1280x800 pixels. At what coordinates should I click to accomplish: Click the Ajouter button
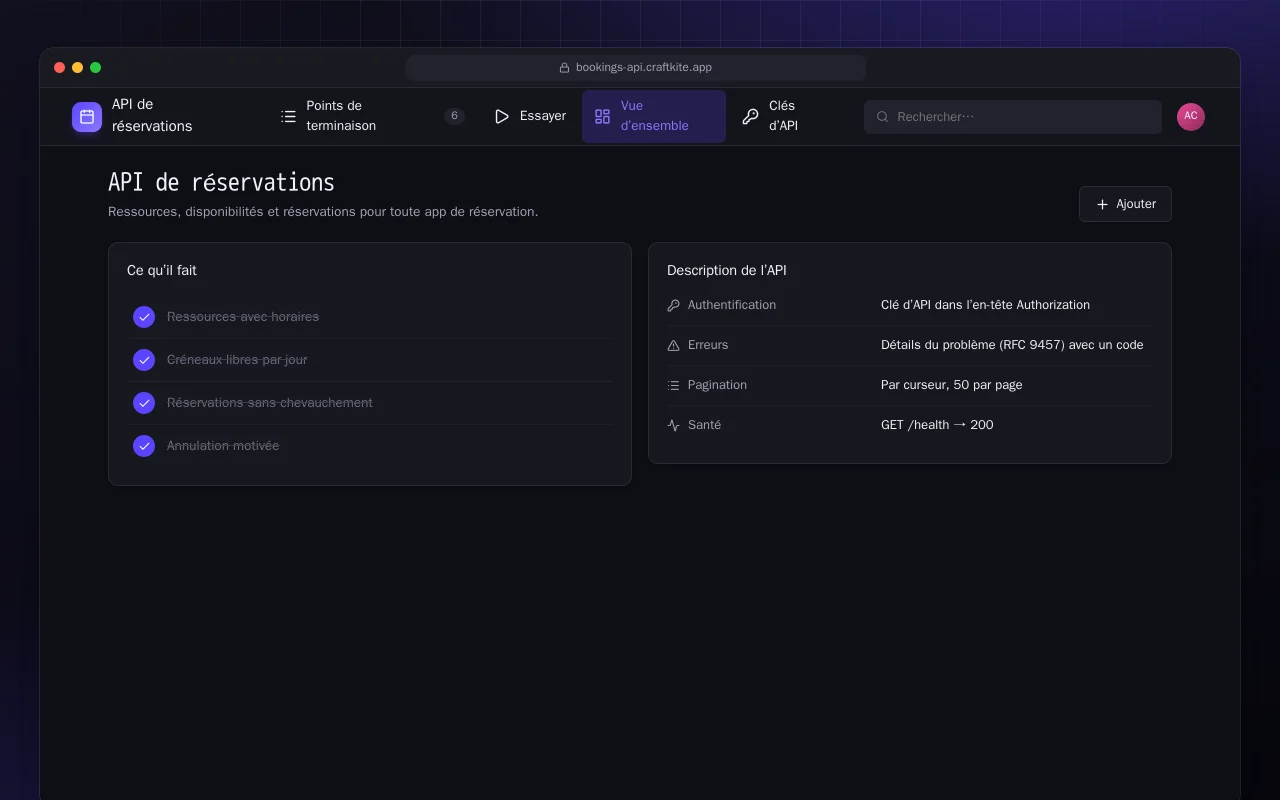pyautogui.click(x=1125, y=204)
